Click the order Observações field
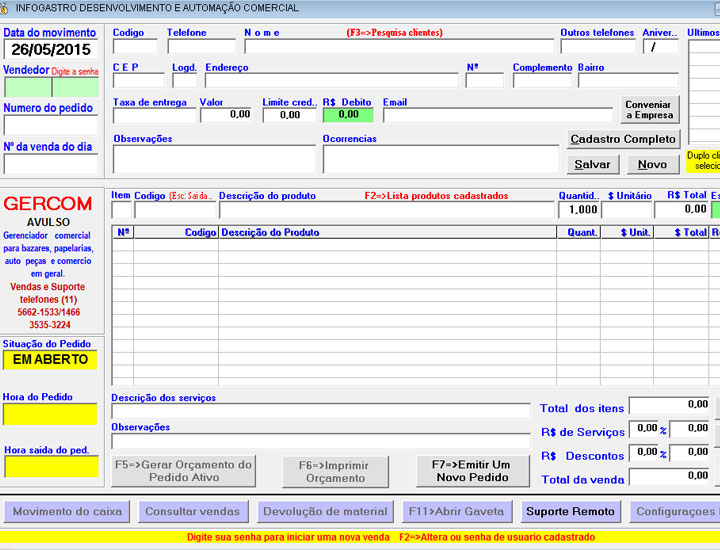The image size is (720, 550). coord(321,441)
